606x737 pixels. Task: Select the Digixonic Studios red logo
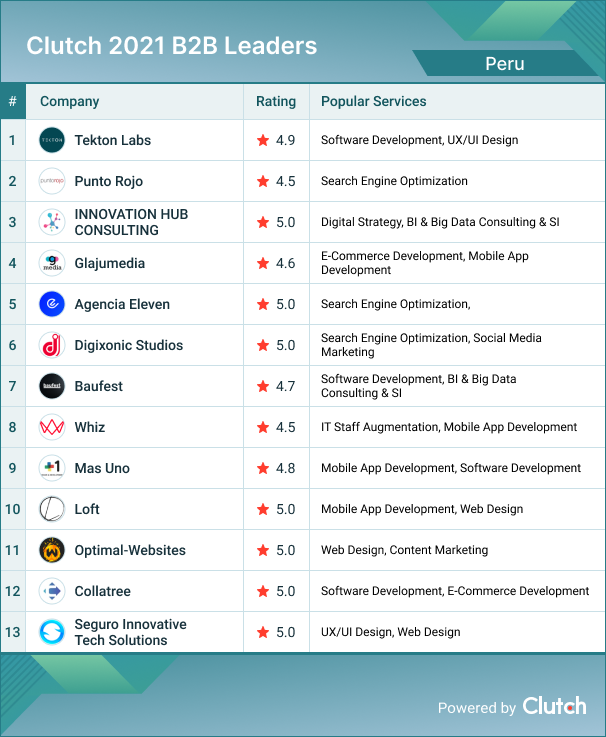52,345
